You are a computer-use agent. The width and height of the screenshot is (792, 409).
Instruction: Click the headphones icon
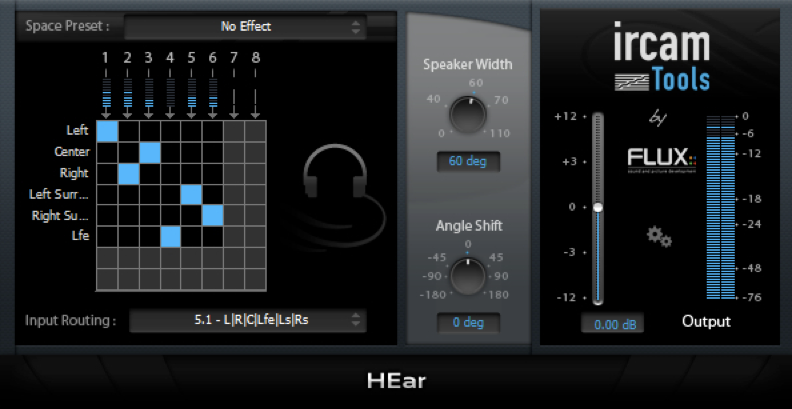pos(339,184)
